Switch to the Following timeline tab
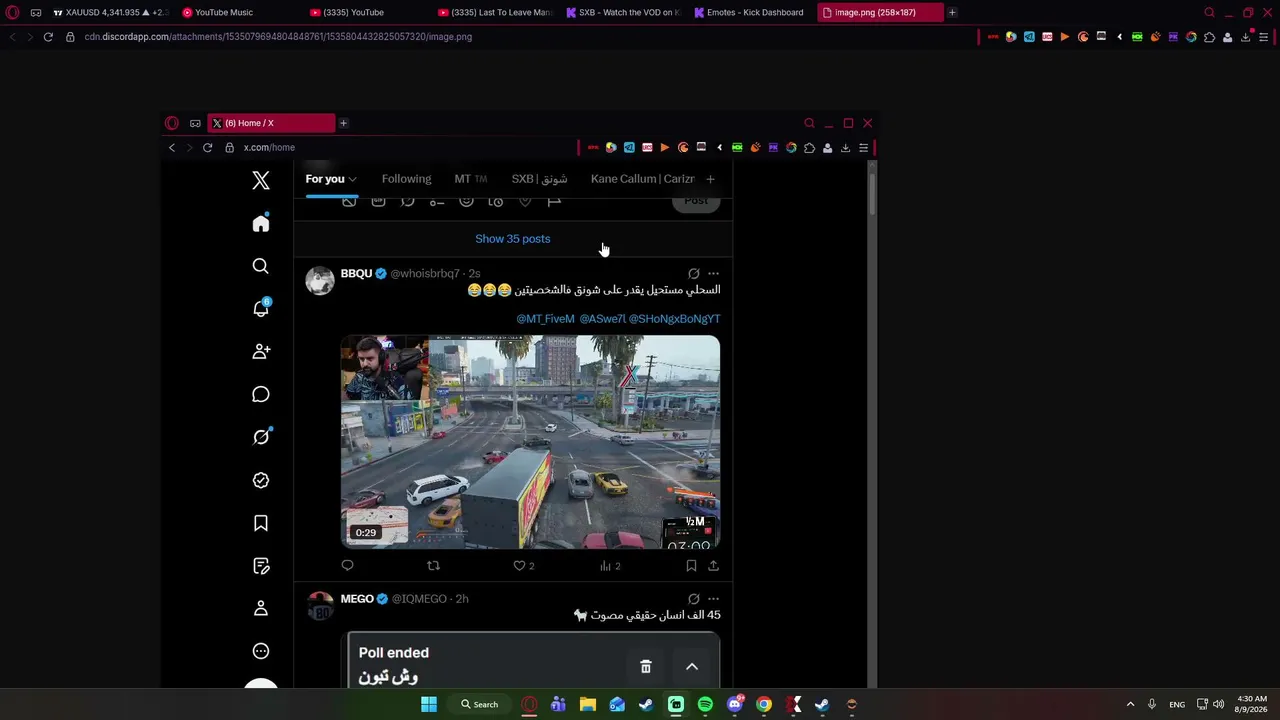 [x=406, y=179]
